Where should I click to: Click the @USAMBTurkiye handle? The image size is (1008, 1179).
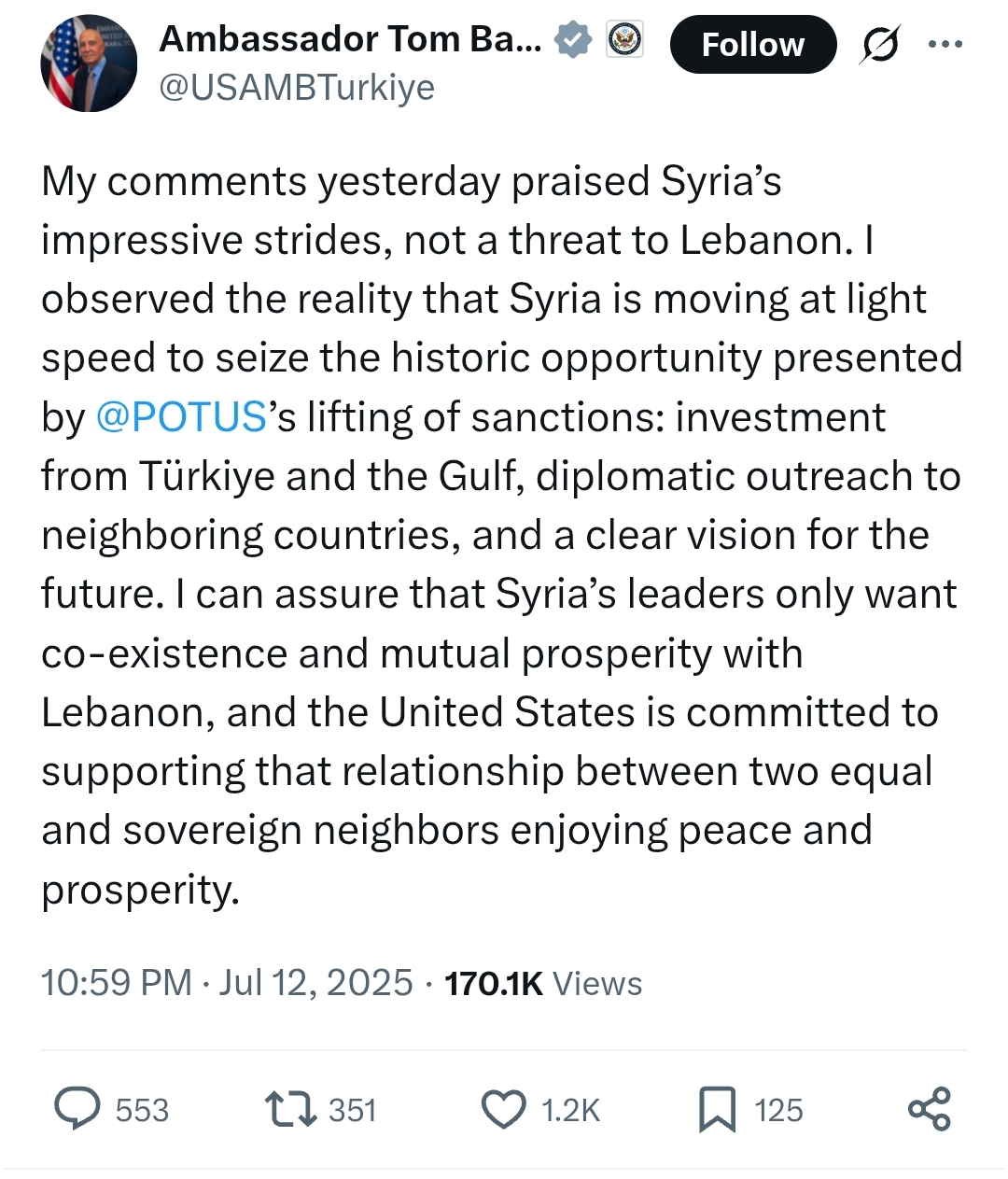(297, 87)
